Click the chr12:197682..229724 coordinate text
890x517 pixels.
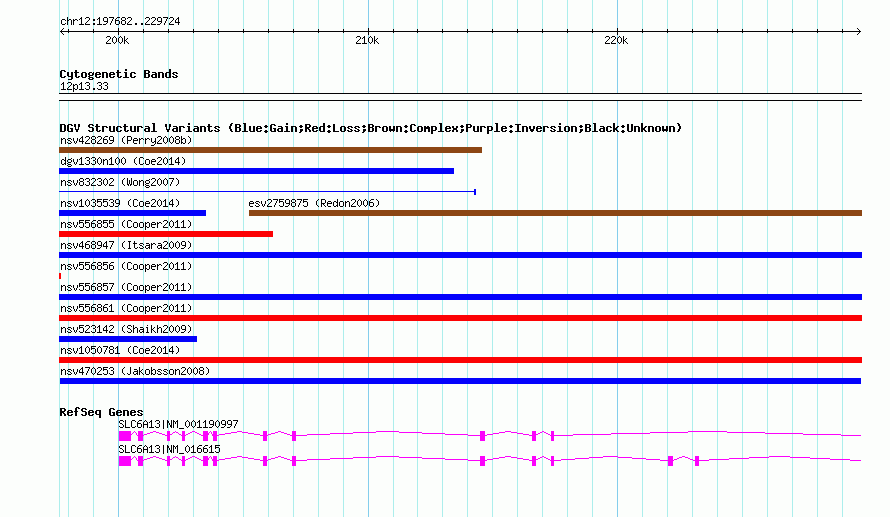coord(120,21)
